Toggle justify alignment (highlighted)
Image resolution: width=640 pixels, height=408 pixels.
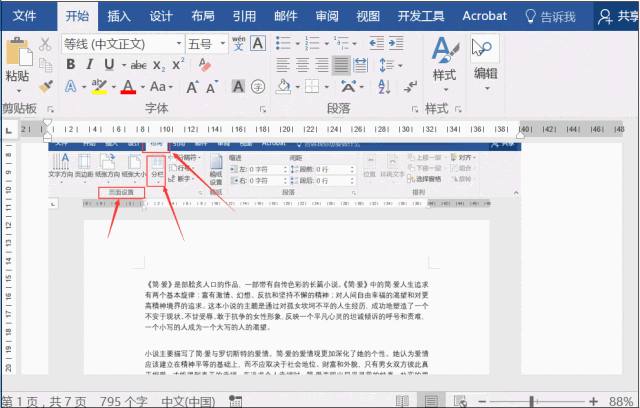(341, 65)
